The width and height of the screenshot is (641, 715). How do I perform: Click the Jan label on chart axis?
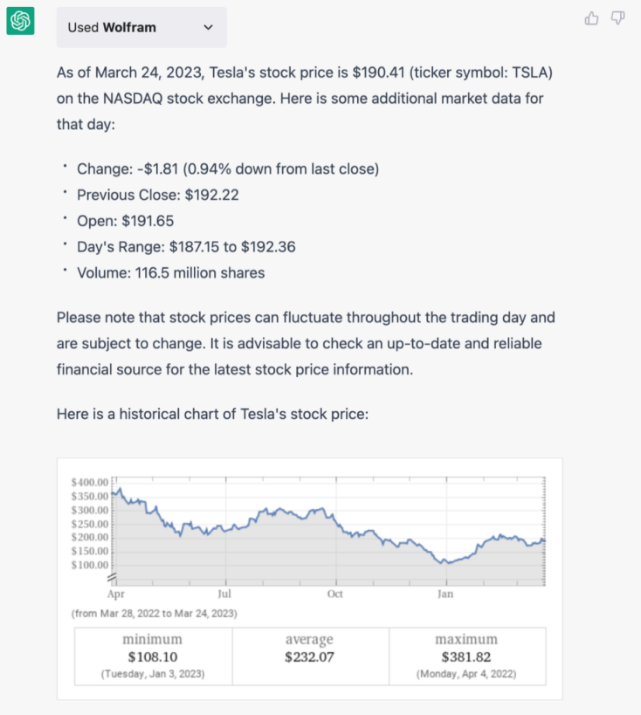click(x=445, y=593)
